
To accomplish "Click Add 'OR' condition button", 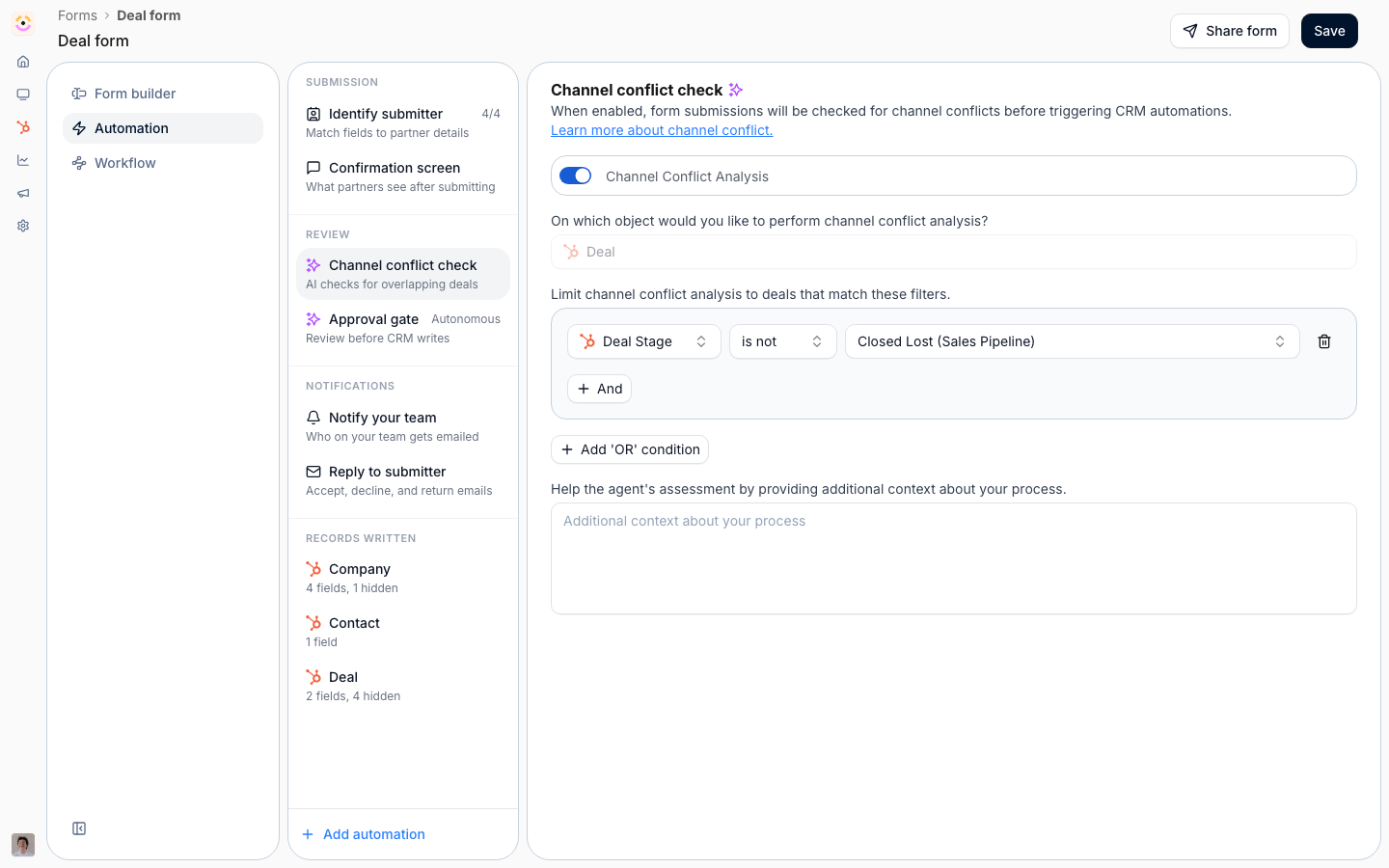I will click(630, 449).
